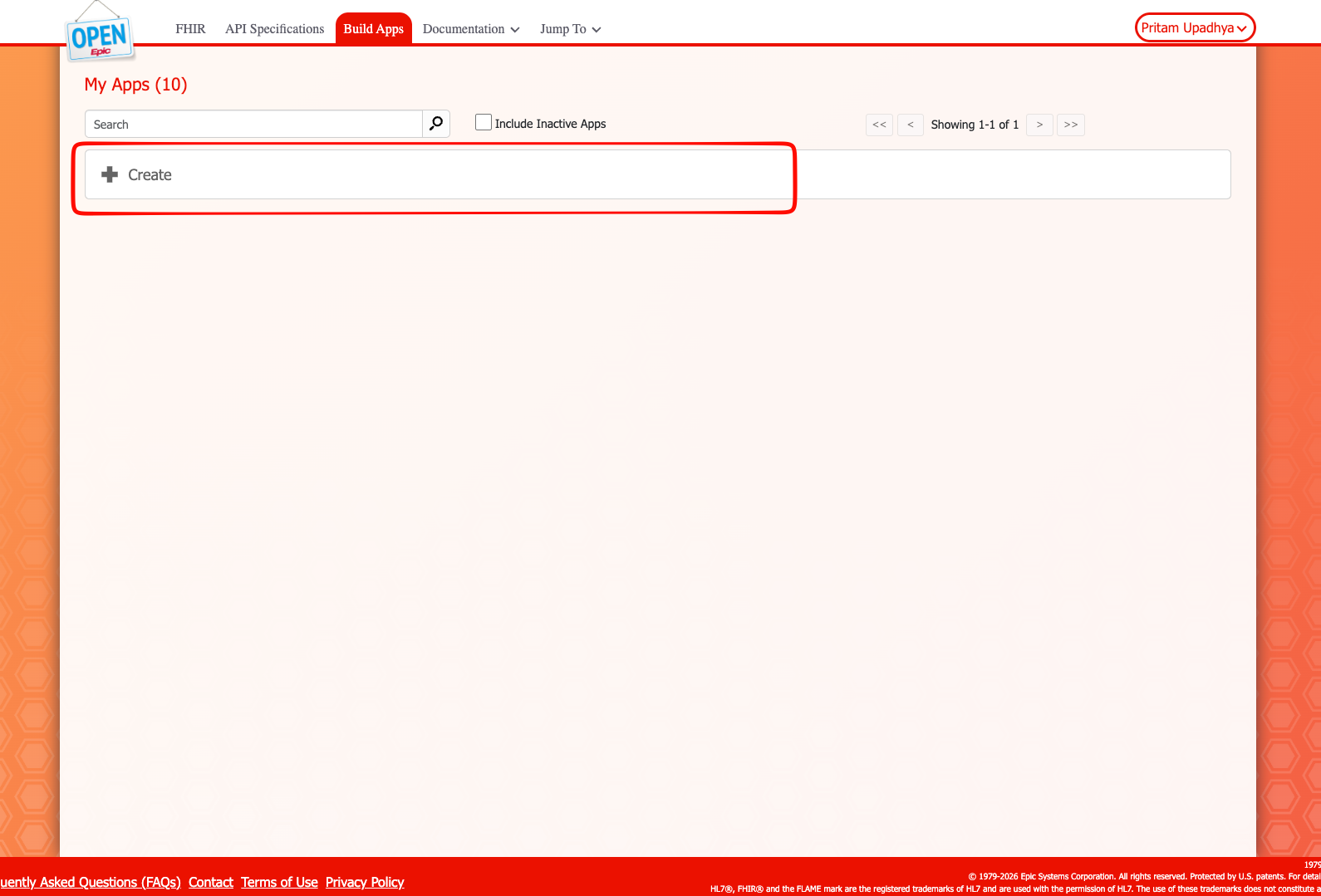The height and width of the screenshot is (896, 1321).
Task: Go to the last page of apps
Action: point(1071,125)
